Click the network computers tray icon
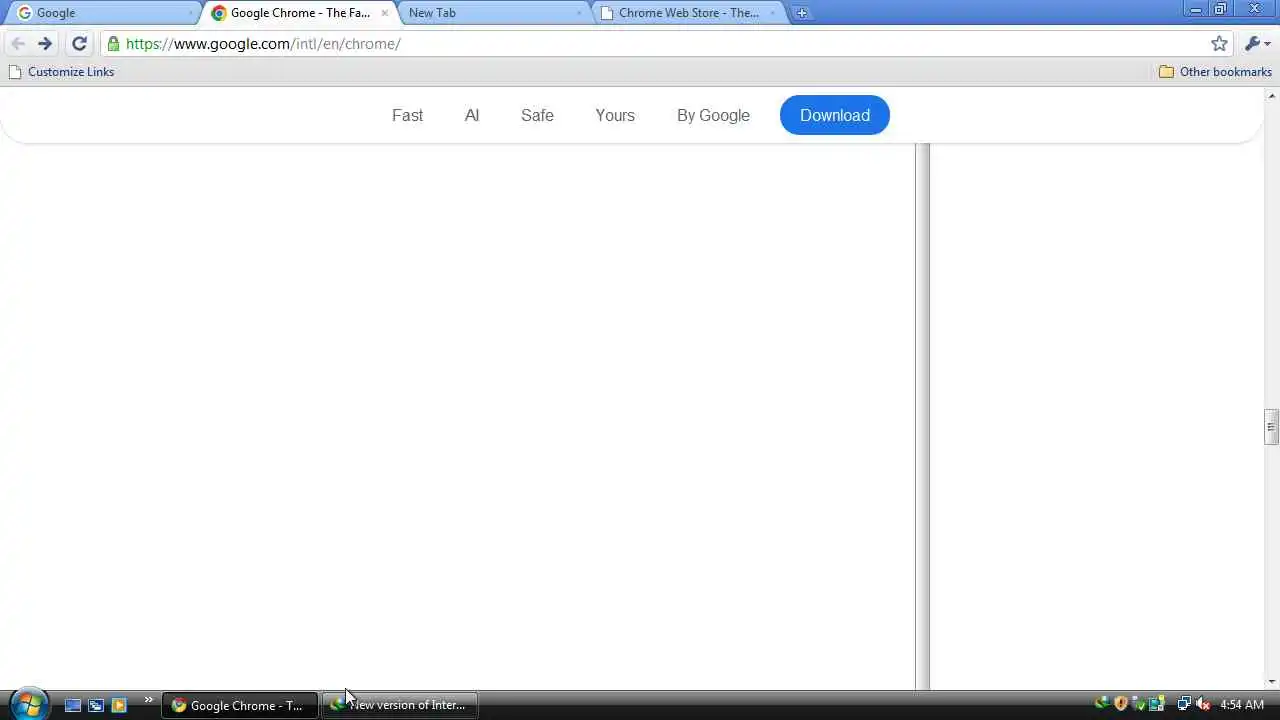 (x=1184, y=704)
